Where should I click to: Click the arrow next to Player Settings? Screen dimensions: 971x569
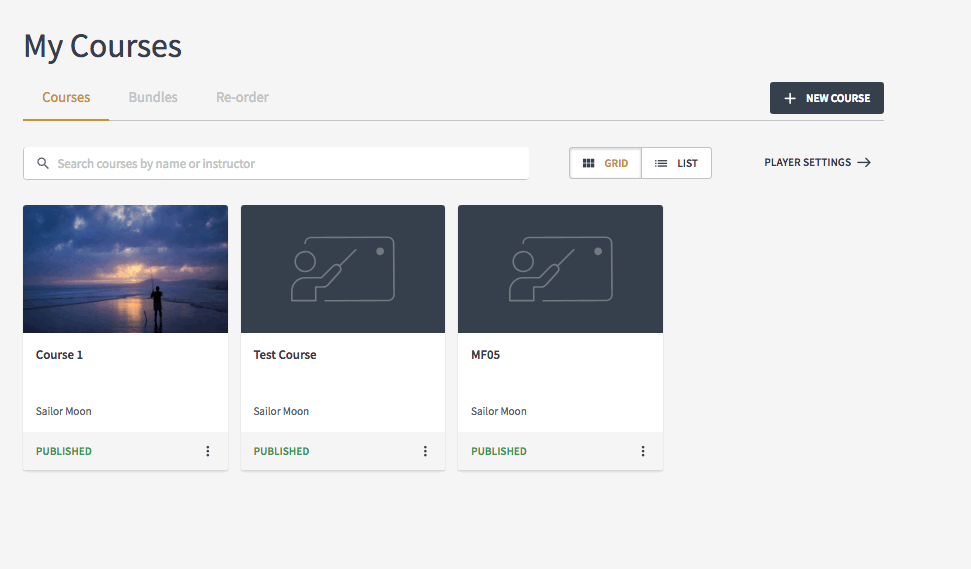point(864,162)
